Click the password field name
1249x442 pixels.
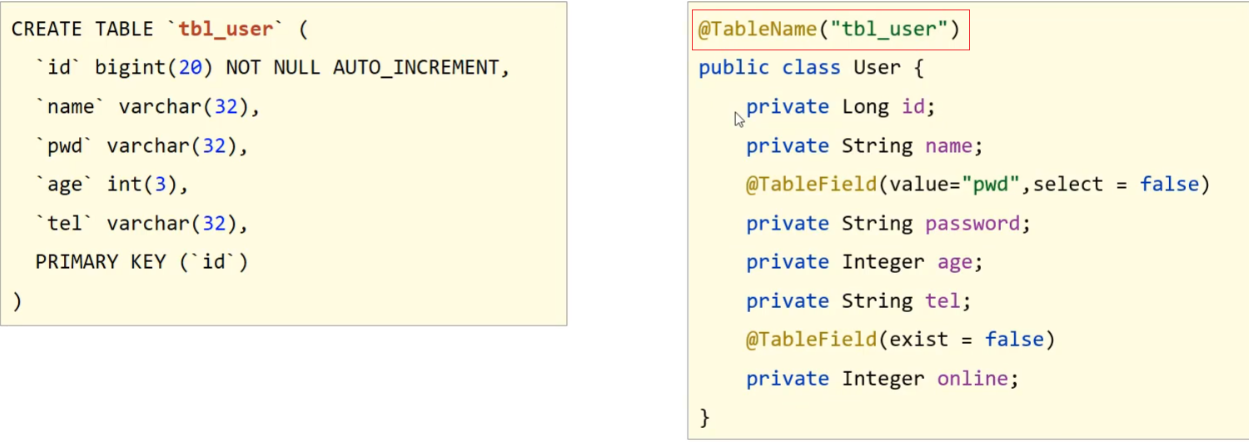click(973, 223)
